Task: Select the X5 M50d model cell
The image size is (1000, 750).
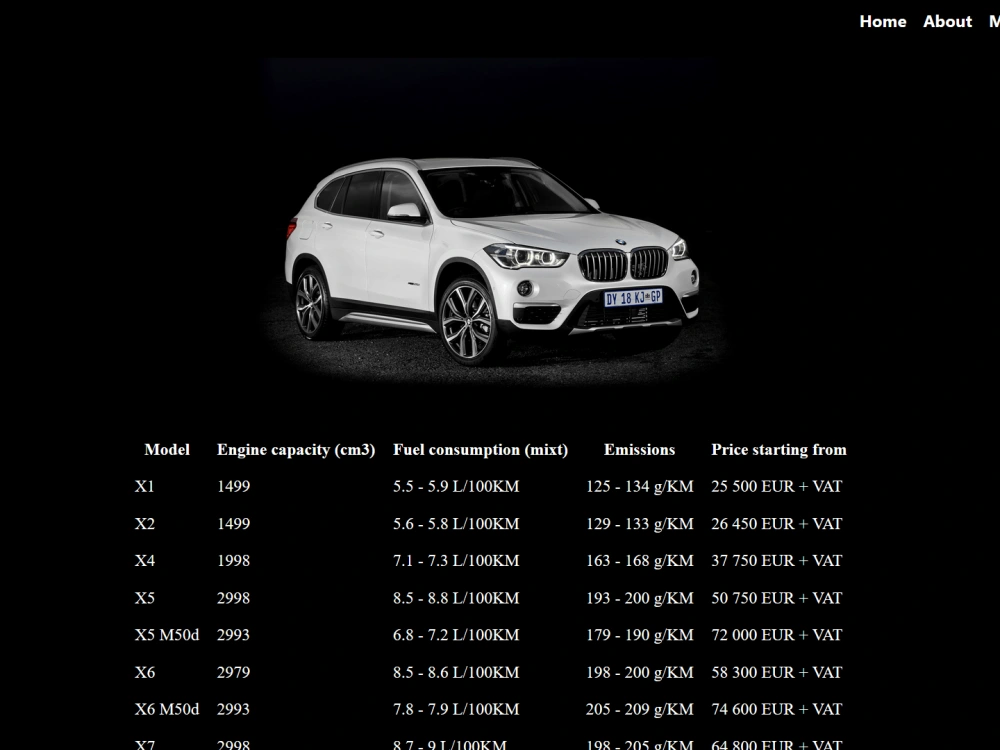Action: click(x=167, y=635)
